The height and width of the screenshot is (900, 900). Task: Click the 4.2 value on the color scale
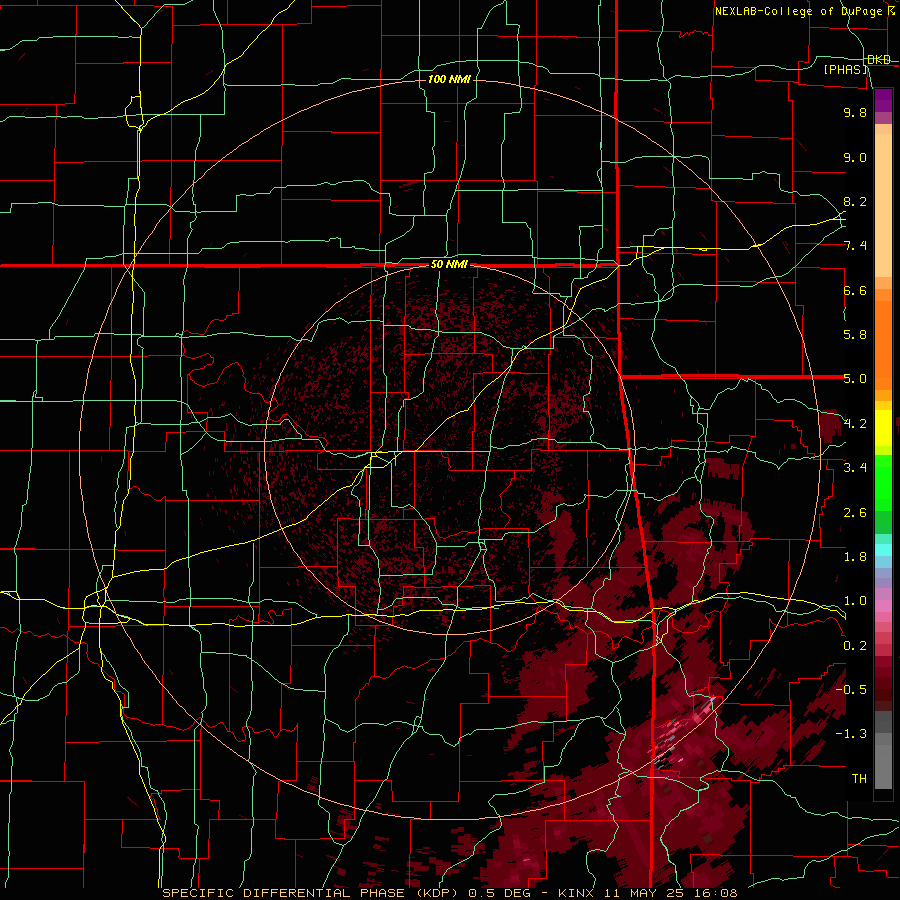(x=855, y=424)
